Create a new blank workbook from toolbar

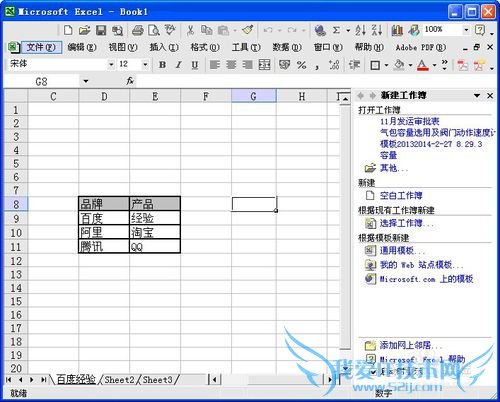[x=68, y=30]
